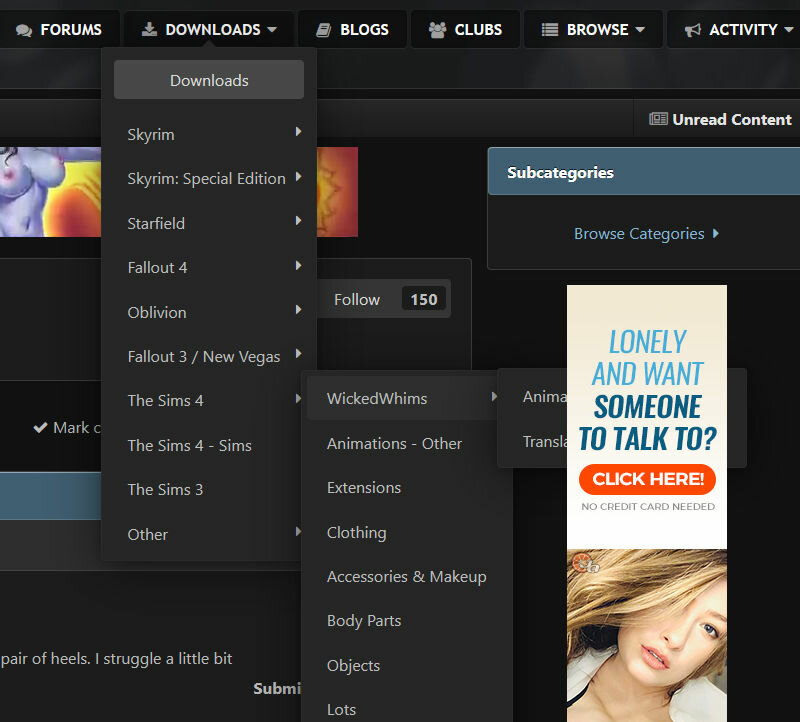Expand the WickedWhims submenu arrow
This screenshot has width=800, height=722.
(x=494, y=396)
